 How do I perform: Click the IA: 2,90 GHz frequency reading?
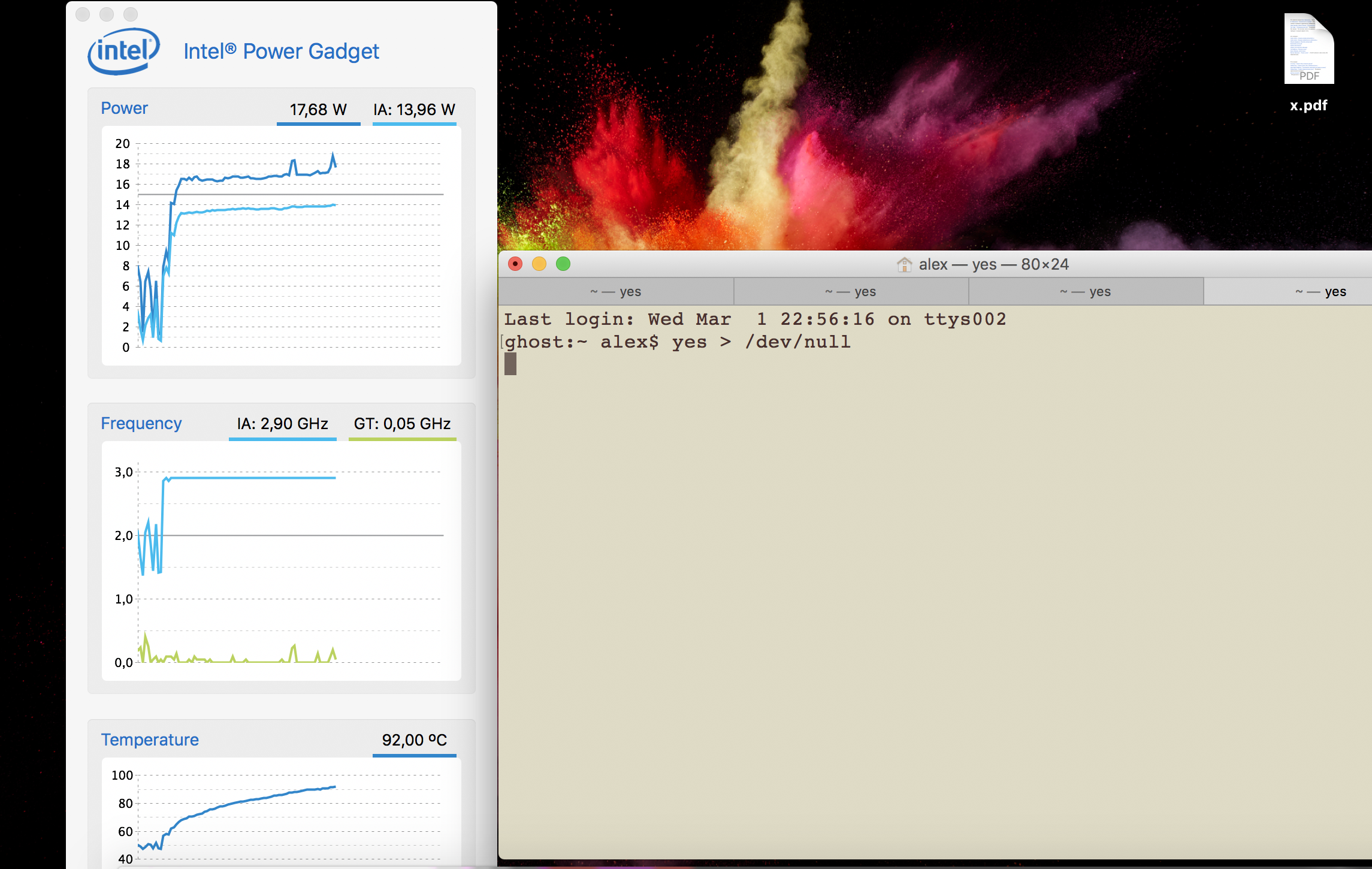282,424
